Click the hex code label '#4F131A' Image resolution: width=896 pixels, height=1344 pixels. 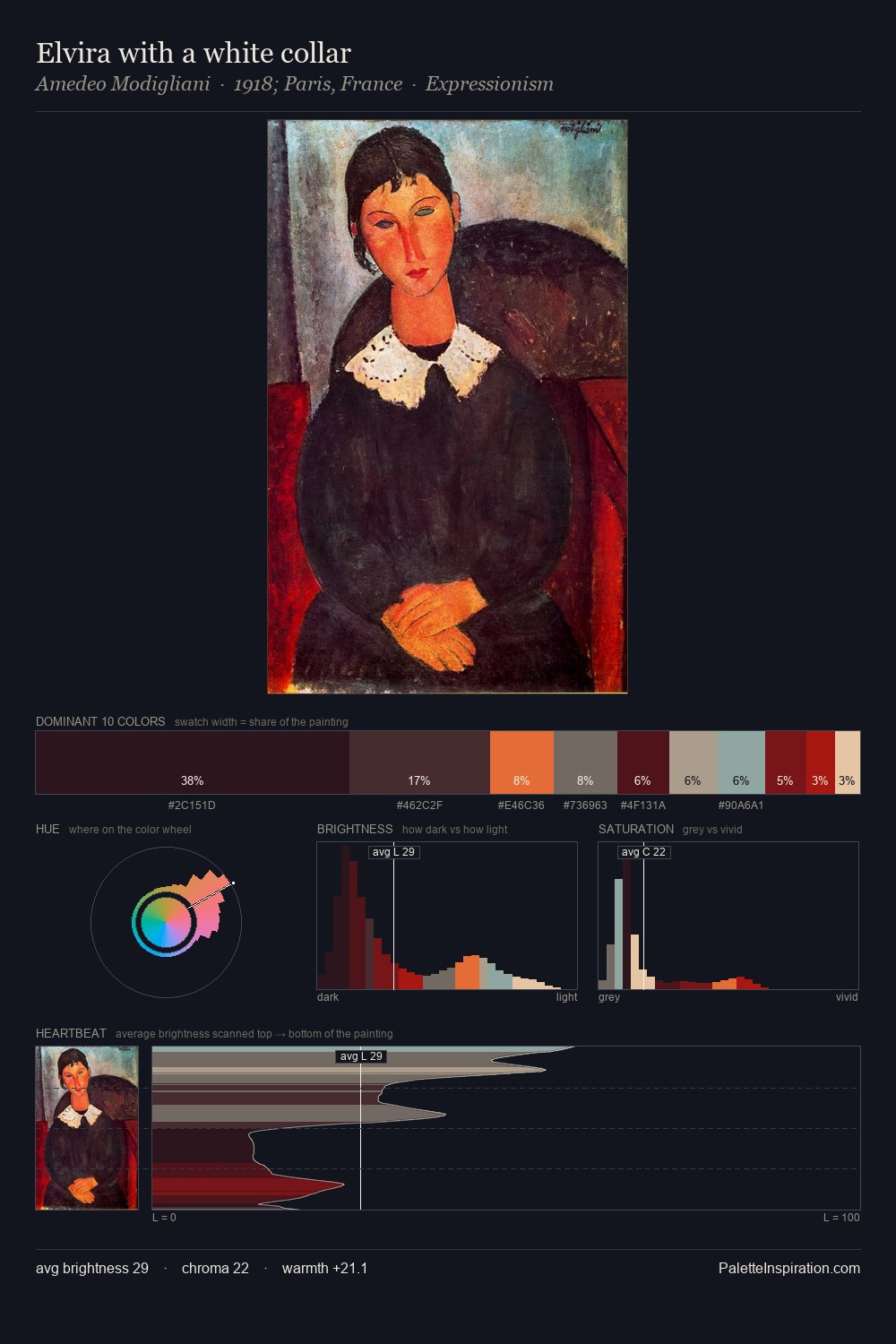(x=643, y=805)
